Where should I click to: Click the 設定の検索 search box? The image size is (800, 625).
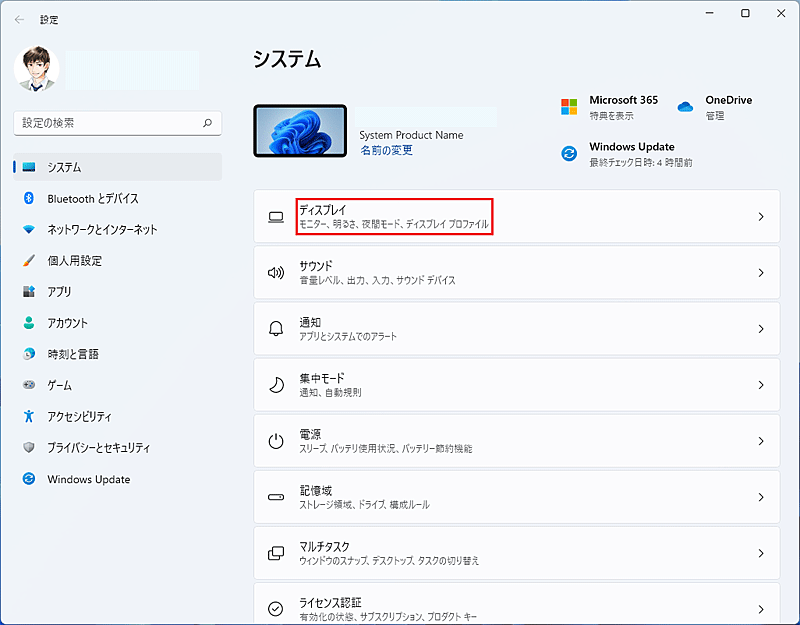(x=118, y=123)
